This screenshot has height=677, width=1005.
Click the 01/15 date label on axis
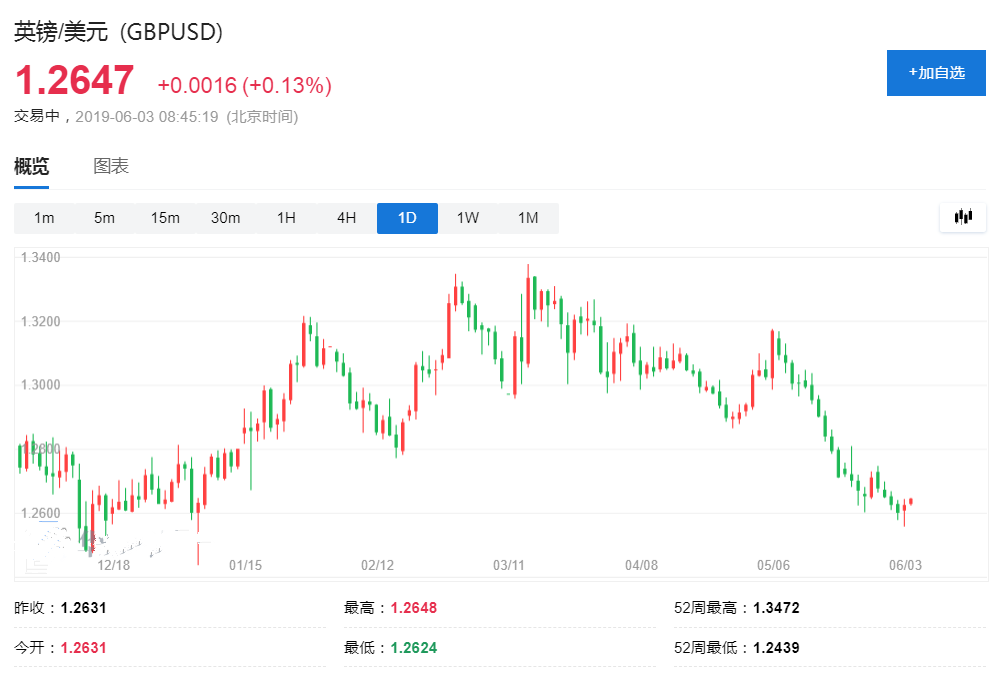[245, 565]
